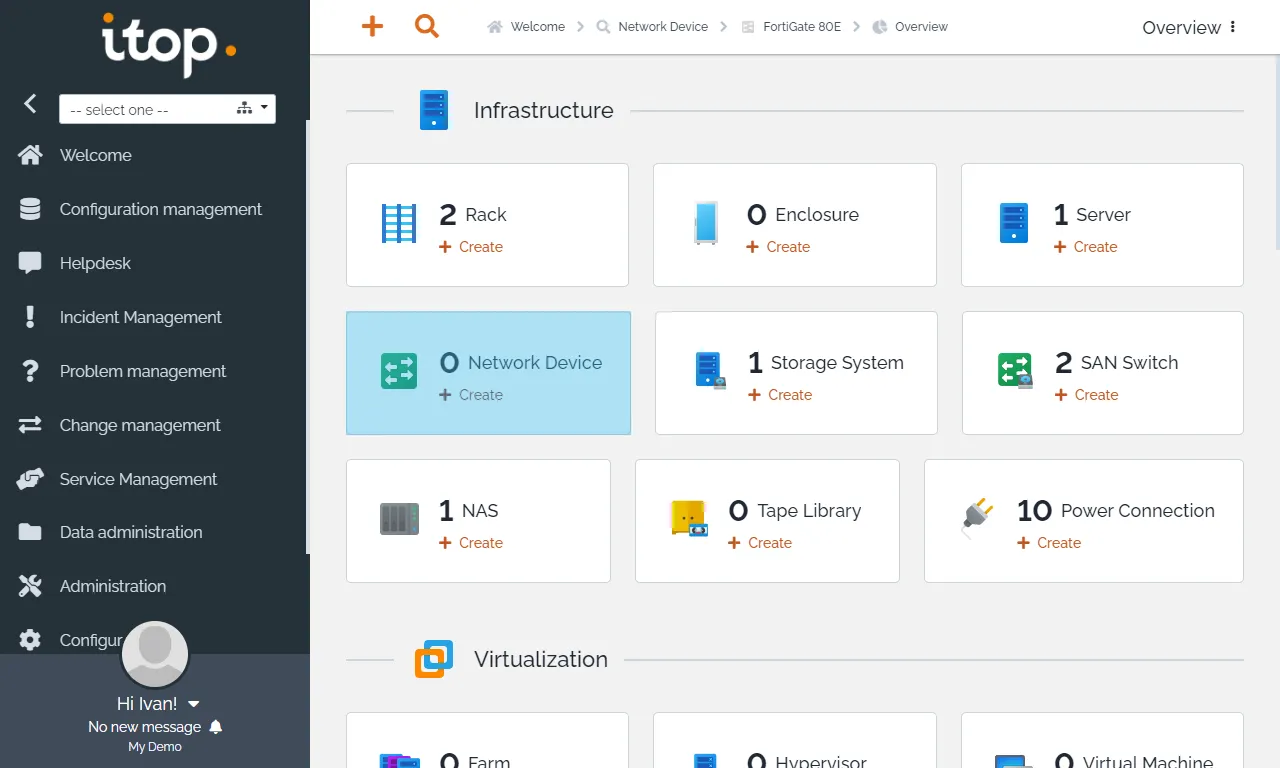Click the Helpdesk speech bubble icon
1280x768 pixels.
[30, 263]
